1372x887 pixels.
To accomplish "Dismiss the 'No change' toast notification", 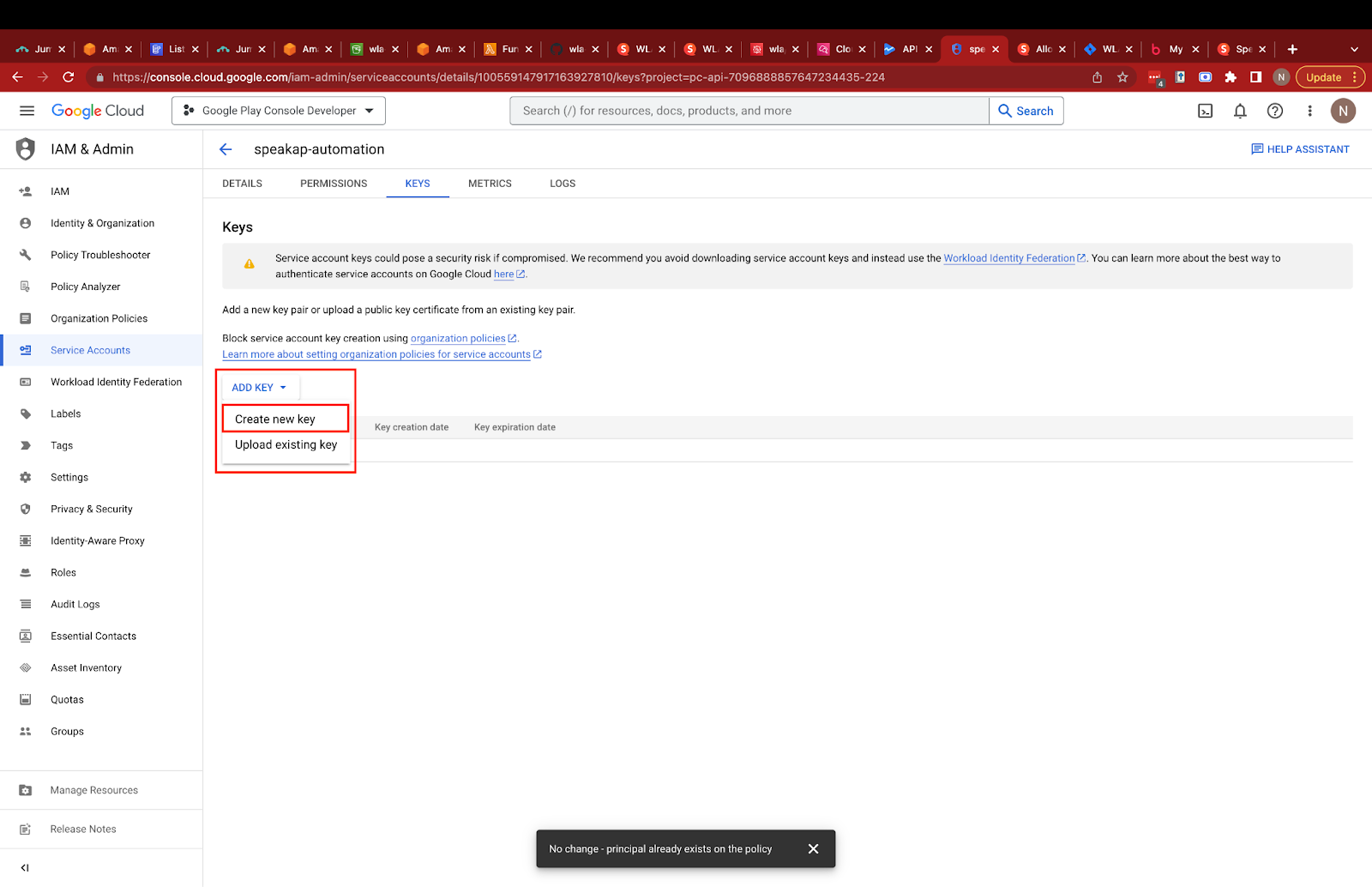I will 813,848.
